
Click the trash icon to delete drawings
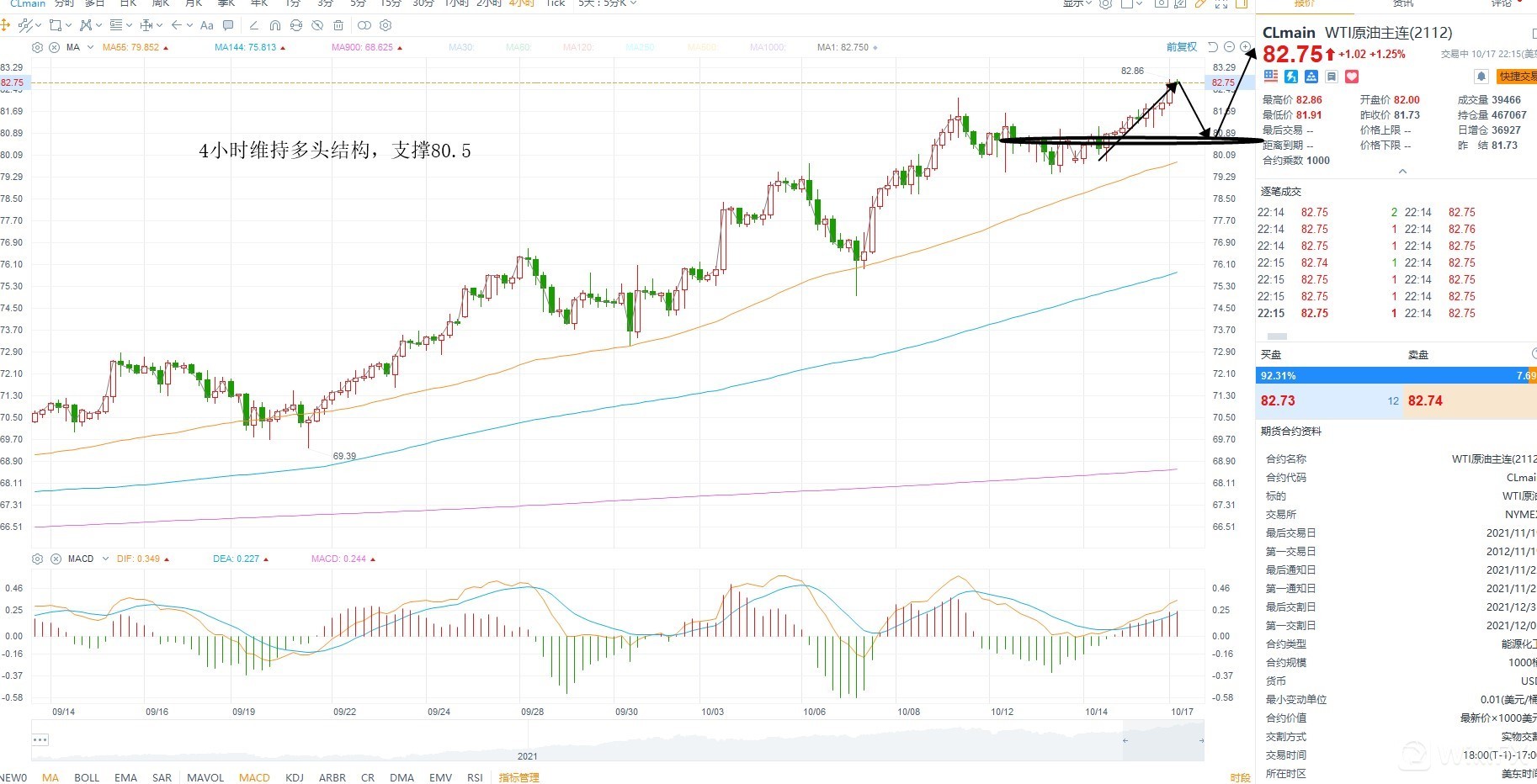point(338,25)
